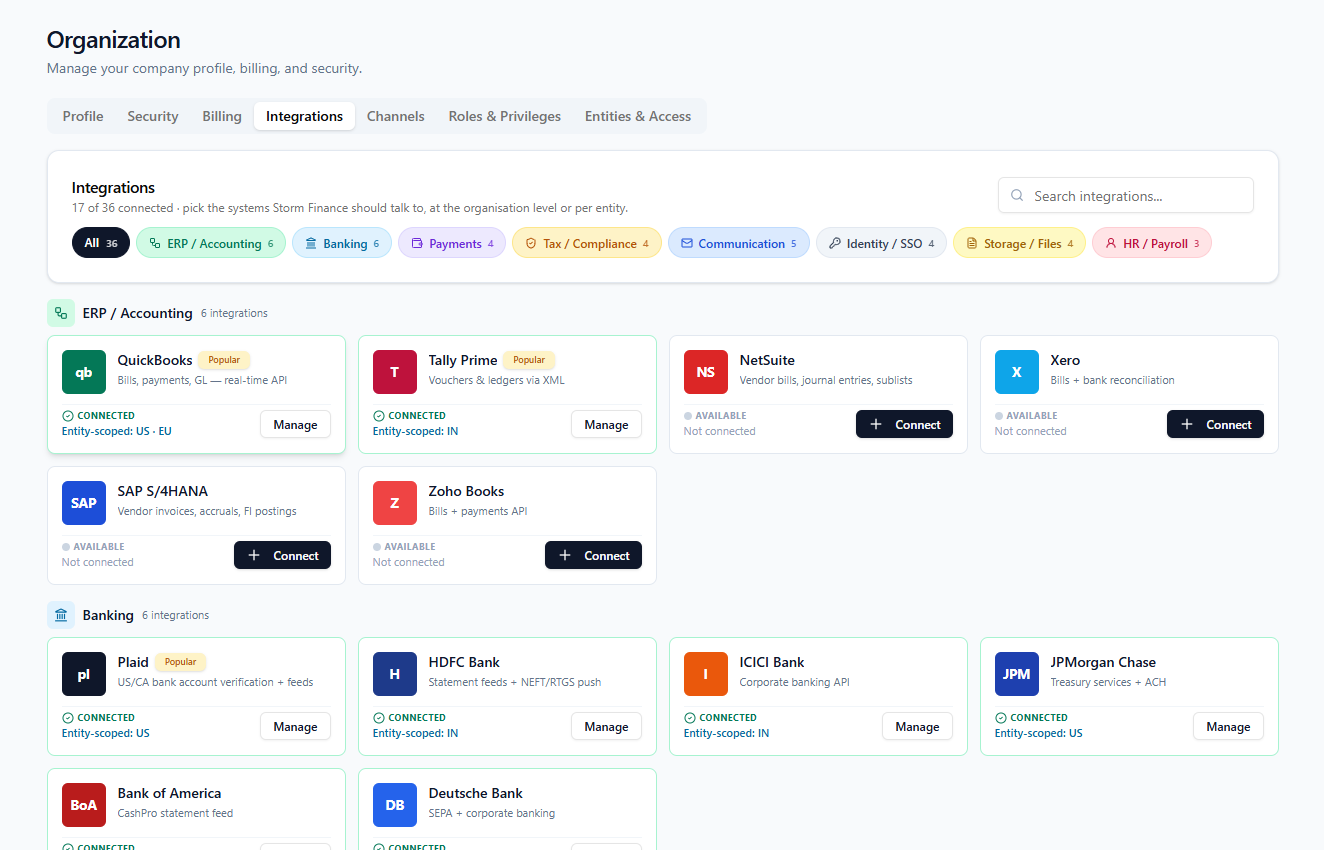
Task: Click the 'Organization' page heading
Action: tap(114, 40)
